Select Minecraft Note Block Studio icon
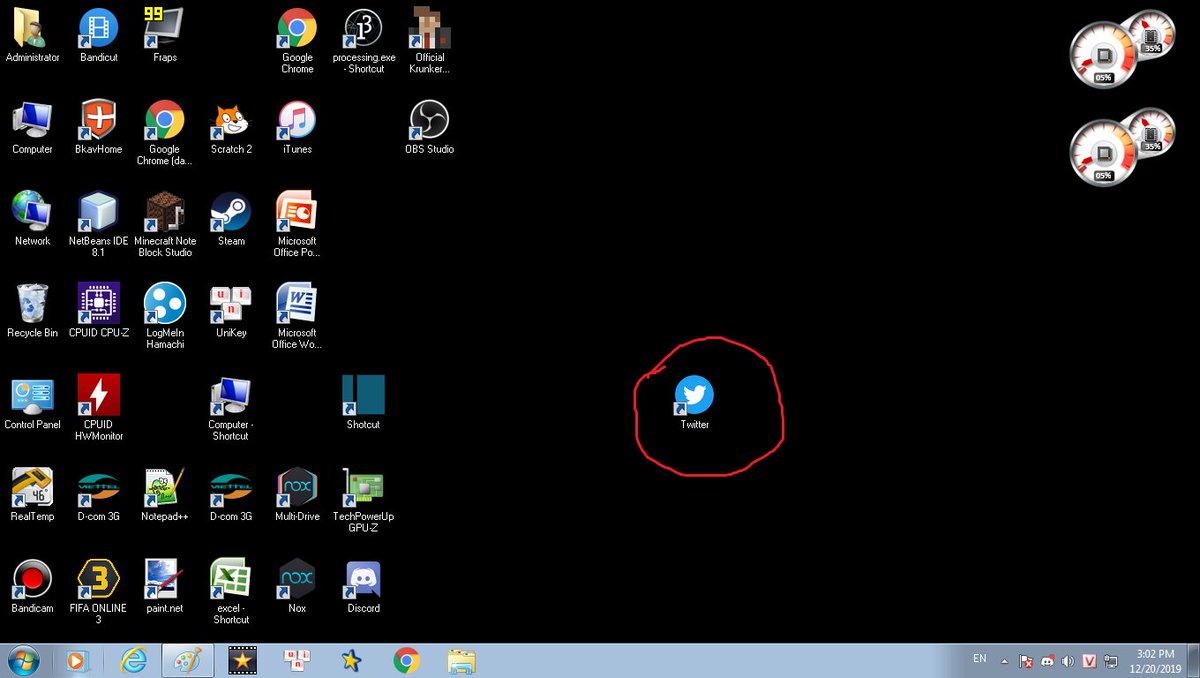The width and height of the screenshot is (1200, 678). pyautogui.click(x=165, y=224)
